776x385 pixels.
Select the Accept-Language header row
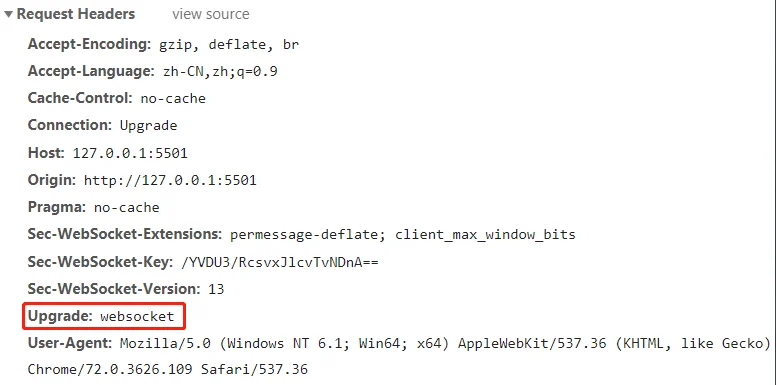pos(152,72)
